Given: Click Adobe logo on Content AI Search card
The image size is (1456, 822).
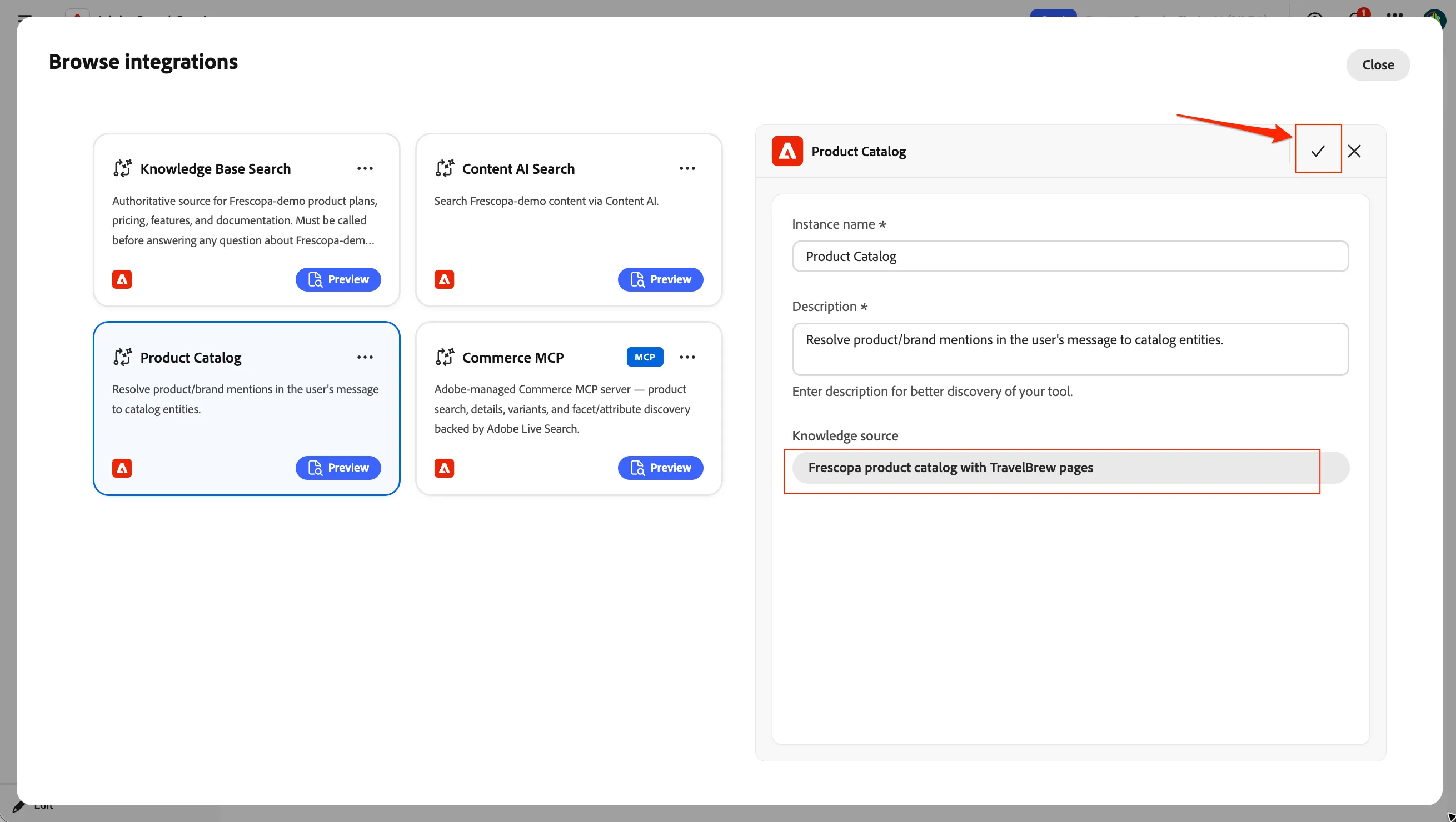Looking at the screenshot, I should pyautogui.click(x=444, y=280).
